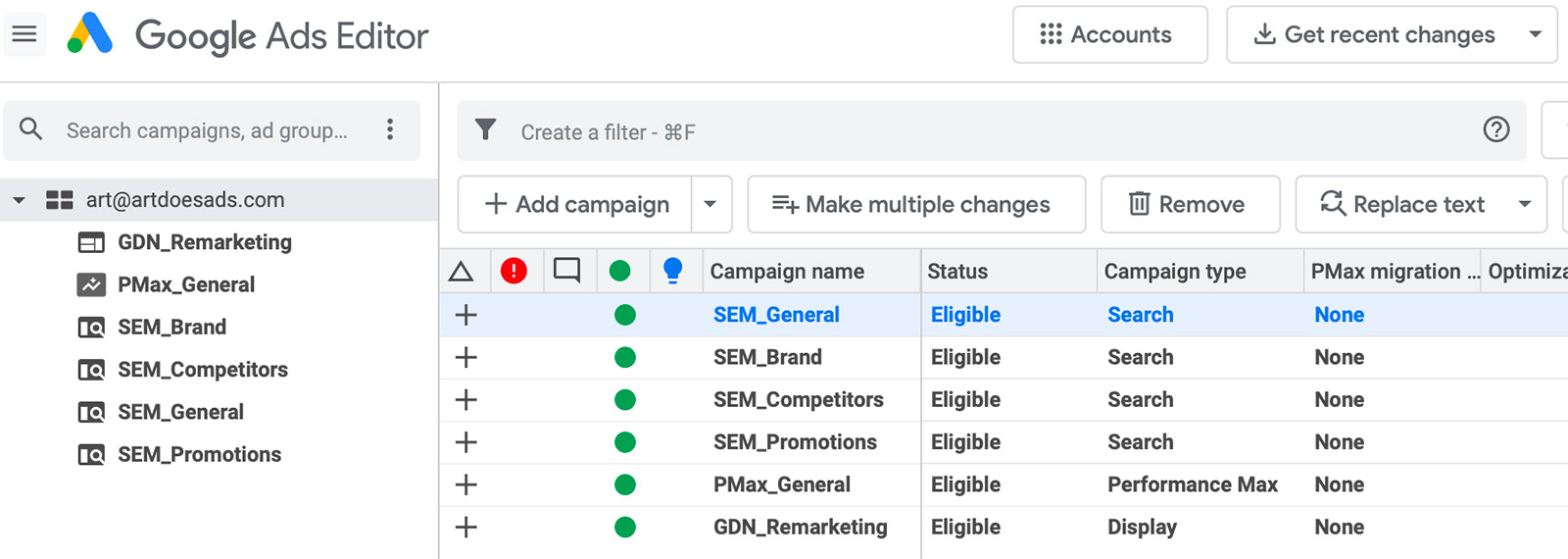Image resolution: width=1568 pixels, height=559 pixels.
Task: Click Make multiple changes button
Action: [x=916, y=204]
